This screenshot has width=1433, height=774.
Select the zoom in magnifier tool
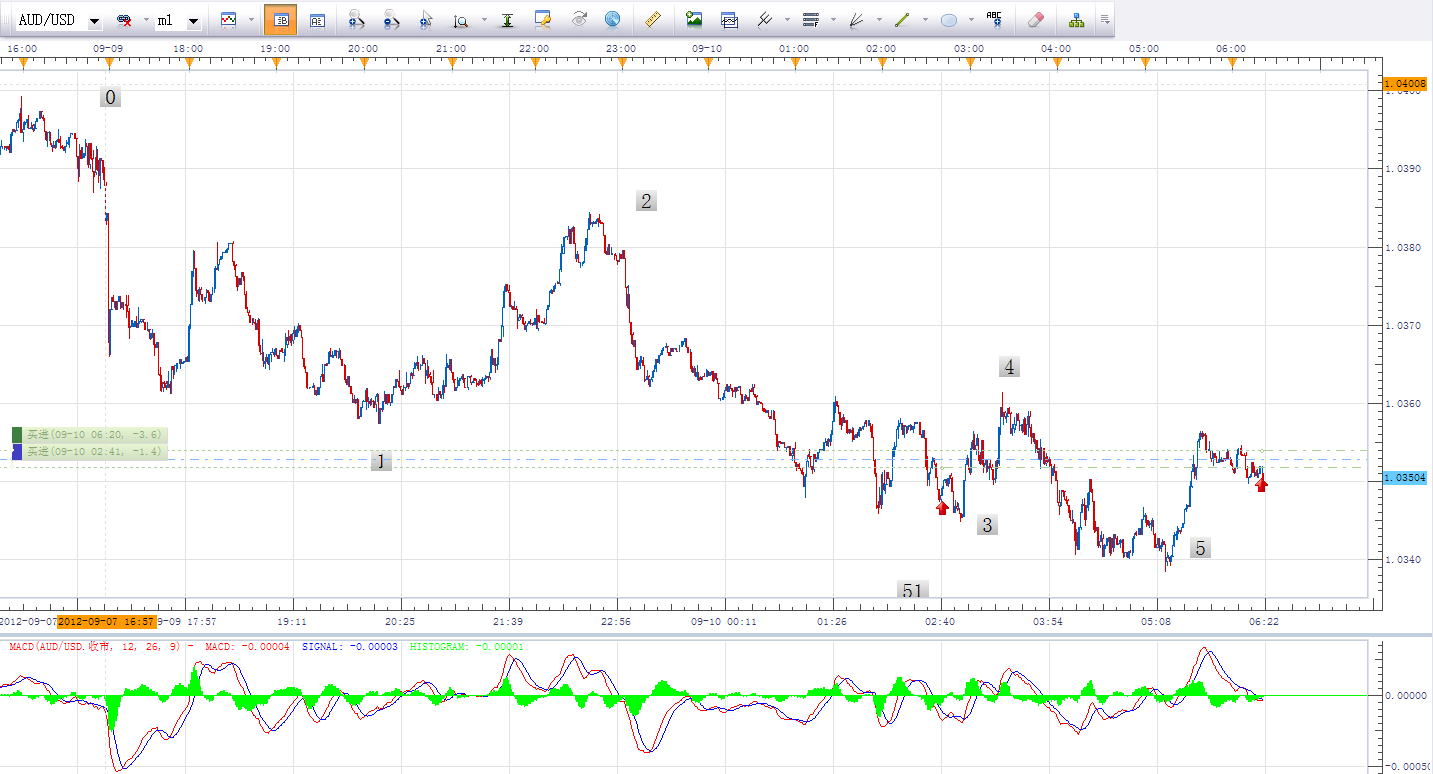(356, 20)
